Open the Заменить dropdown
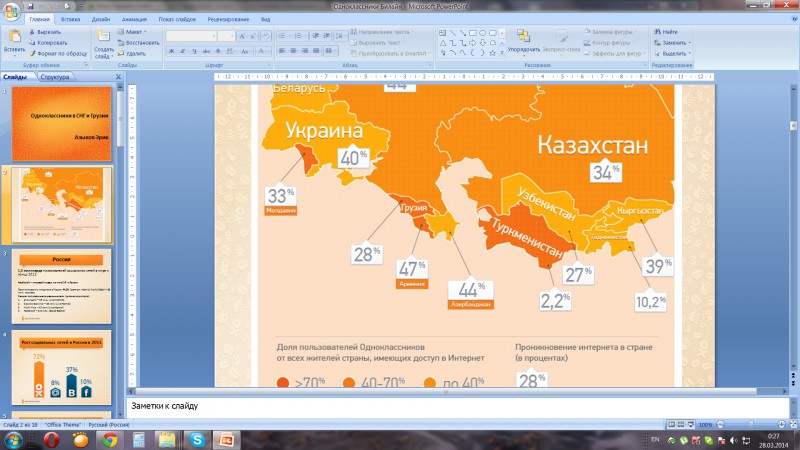The height and width of the screenshot is (450, 800). [x=673, y=42]
